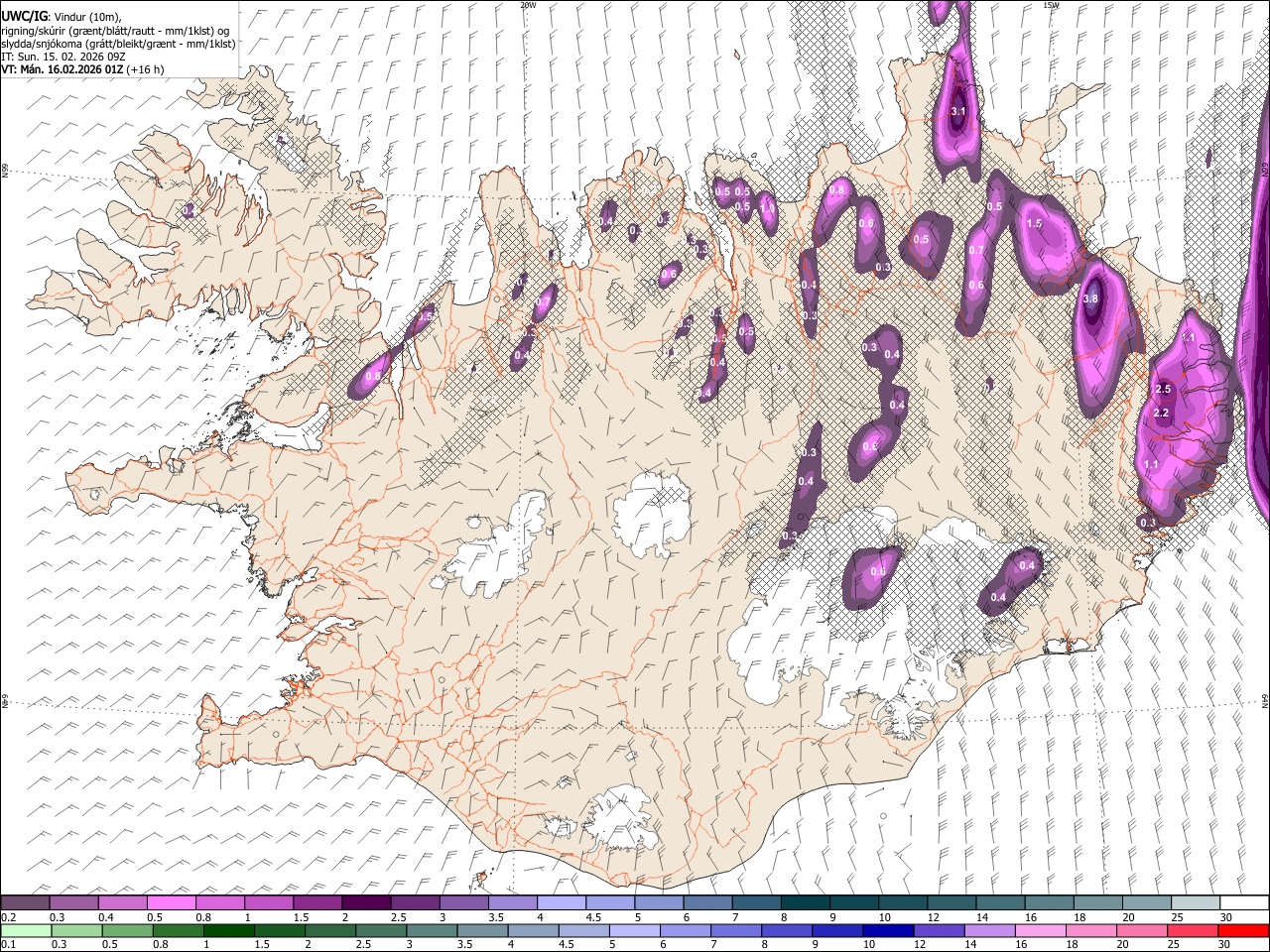Select the lower-row light green swatch between 0.1 and 0.3

(25, 930)
